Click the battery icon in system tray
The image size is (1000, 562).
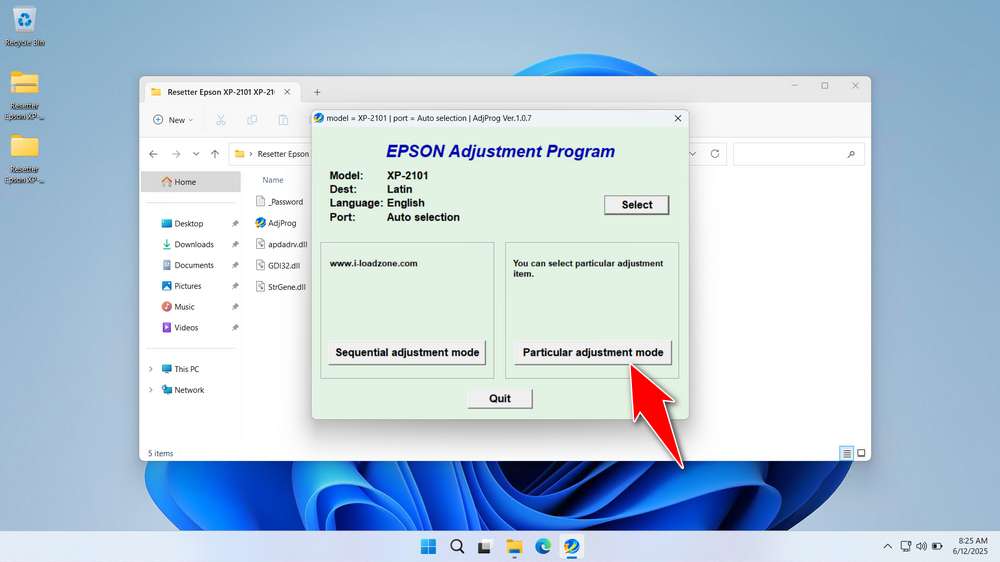[x=937, y=547]
